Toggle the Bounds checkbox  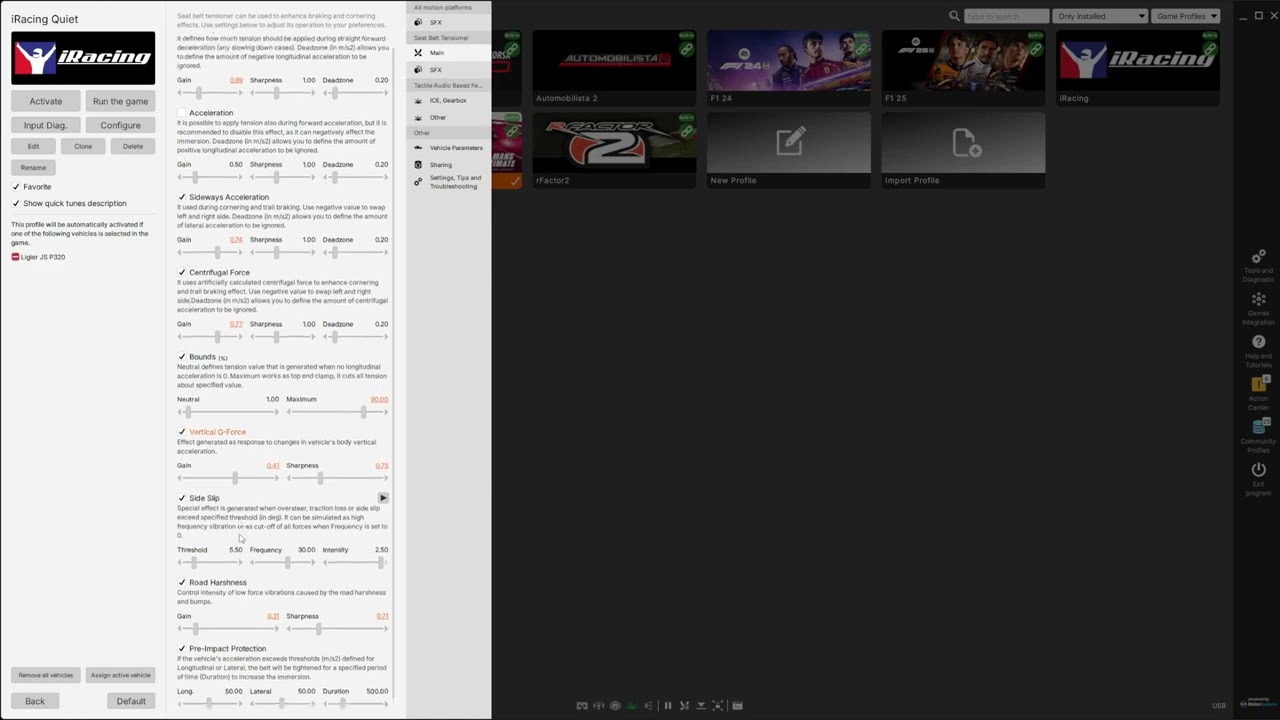(182, 357)
